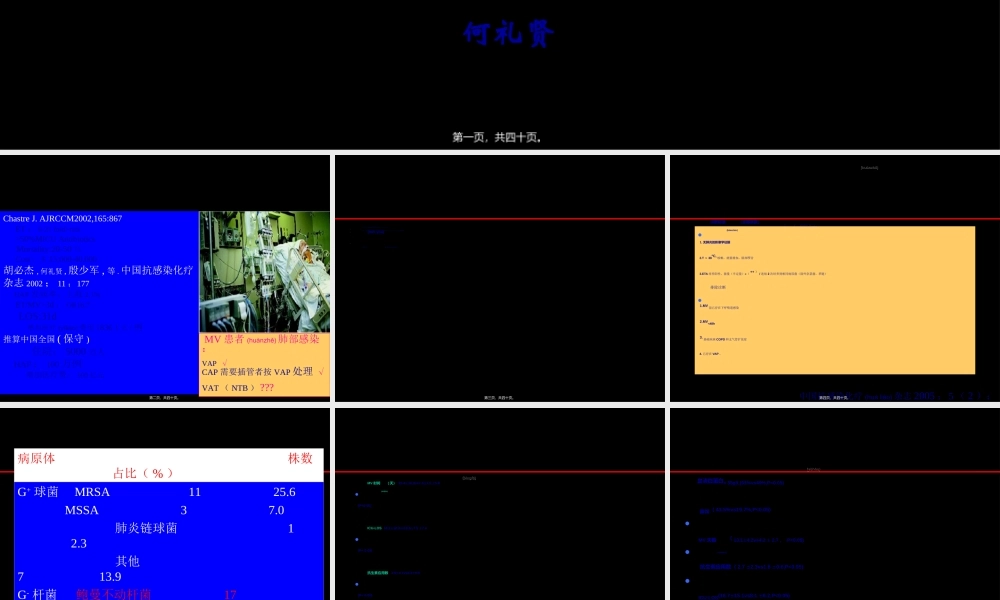
Task: Click the footer label 第一页，共四十页
Action: [496, 138]
